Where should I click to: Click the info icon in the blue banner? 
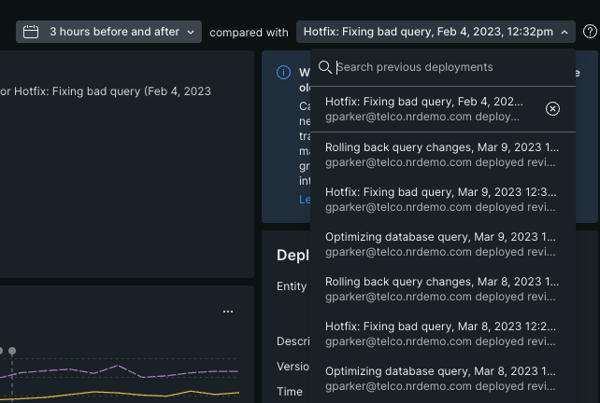[284, 73]
